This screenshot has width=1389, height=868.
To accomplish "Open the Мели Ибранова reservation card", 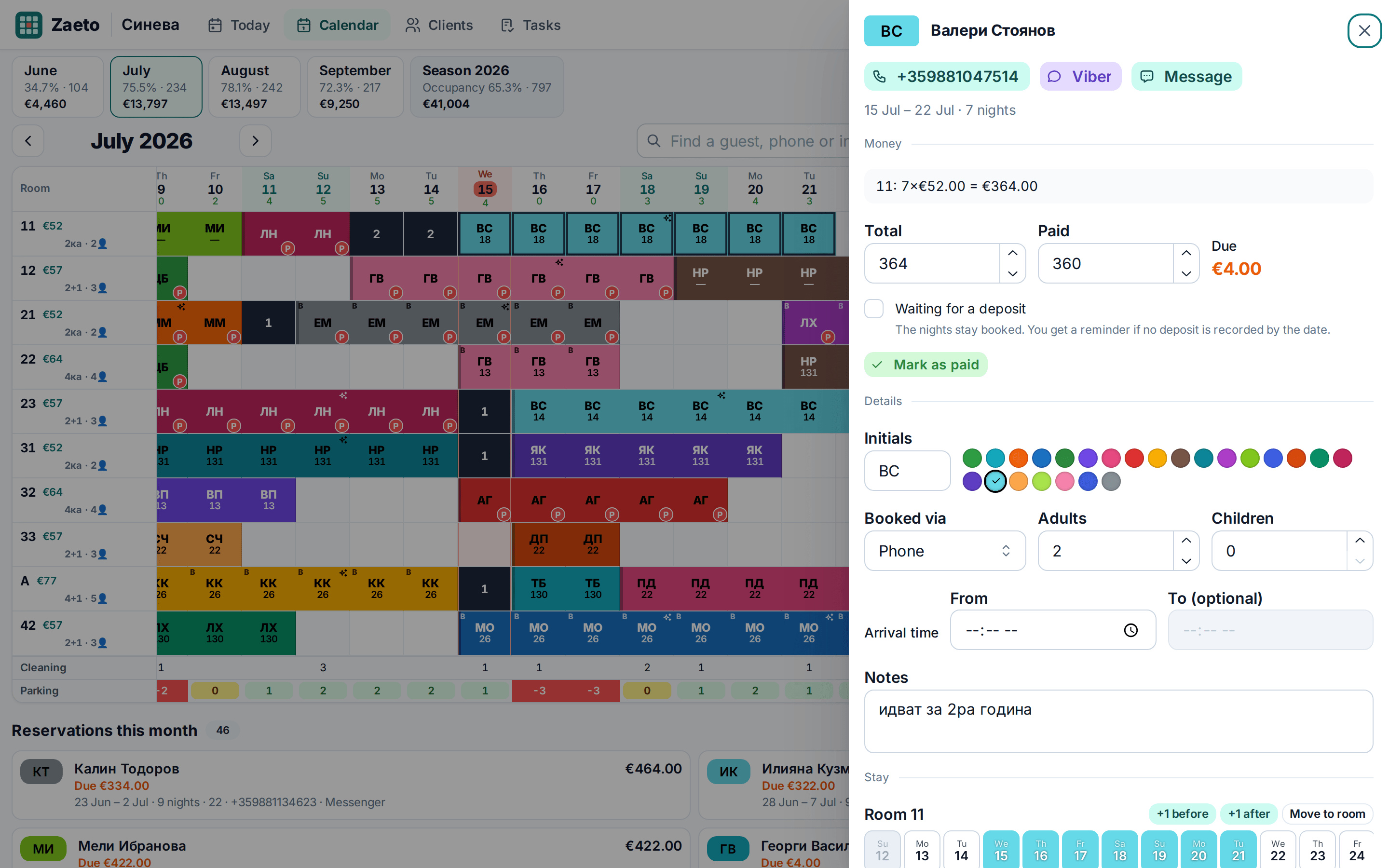I will [x=351, y=849].
